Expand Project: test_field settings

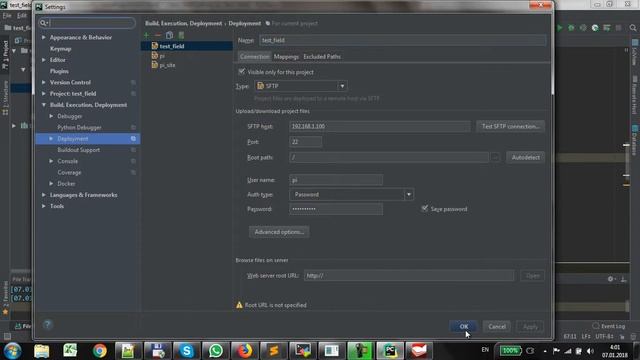point(44,93)
